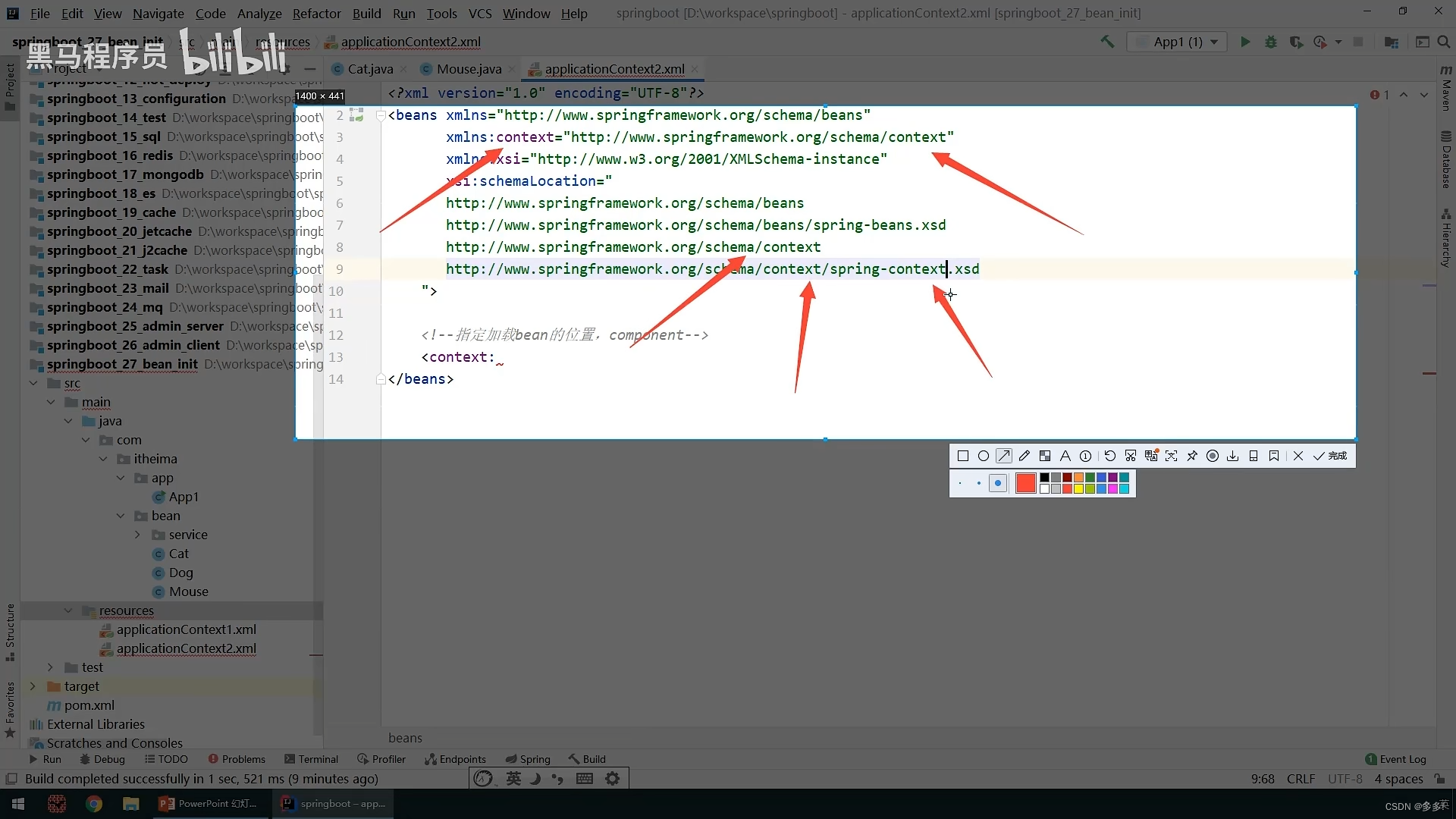Screen dimensions: 1456x819
Task: Toggle input method to English
Action: (513, 778)
